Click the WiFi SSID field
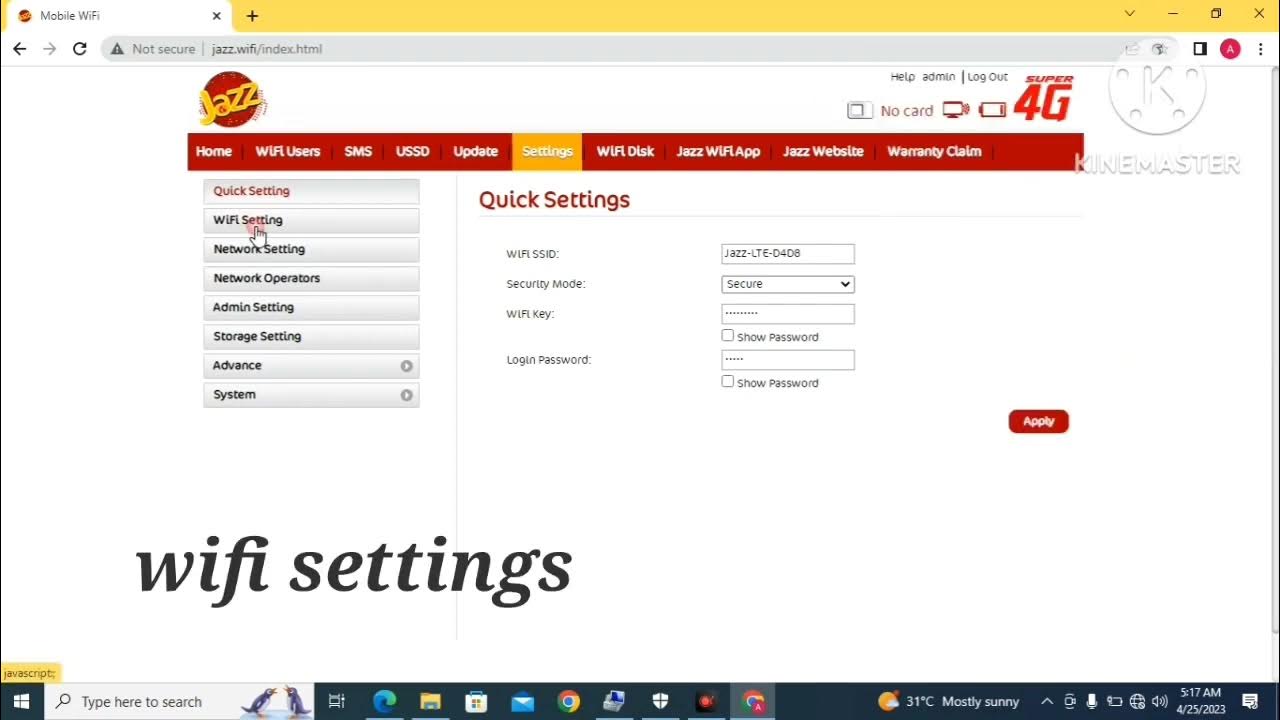1280x720 pixels. click(788, 254)
